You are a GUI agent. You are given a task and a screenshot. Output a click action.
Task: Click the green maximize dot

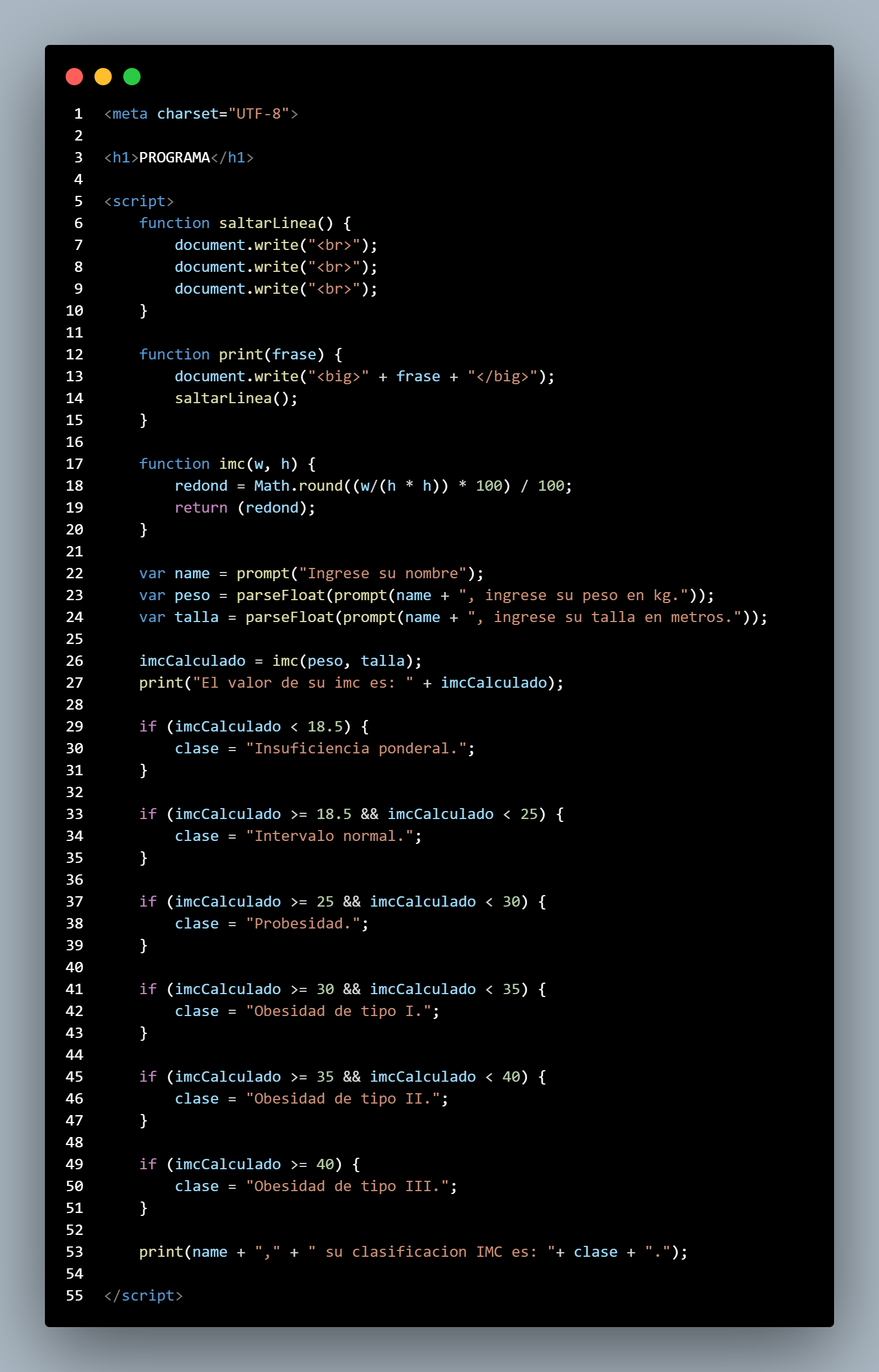[x=132, y=77]
